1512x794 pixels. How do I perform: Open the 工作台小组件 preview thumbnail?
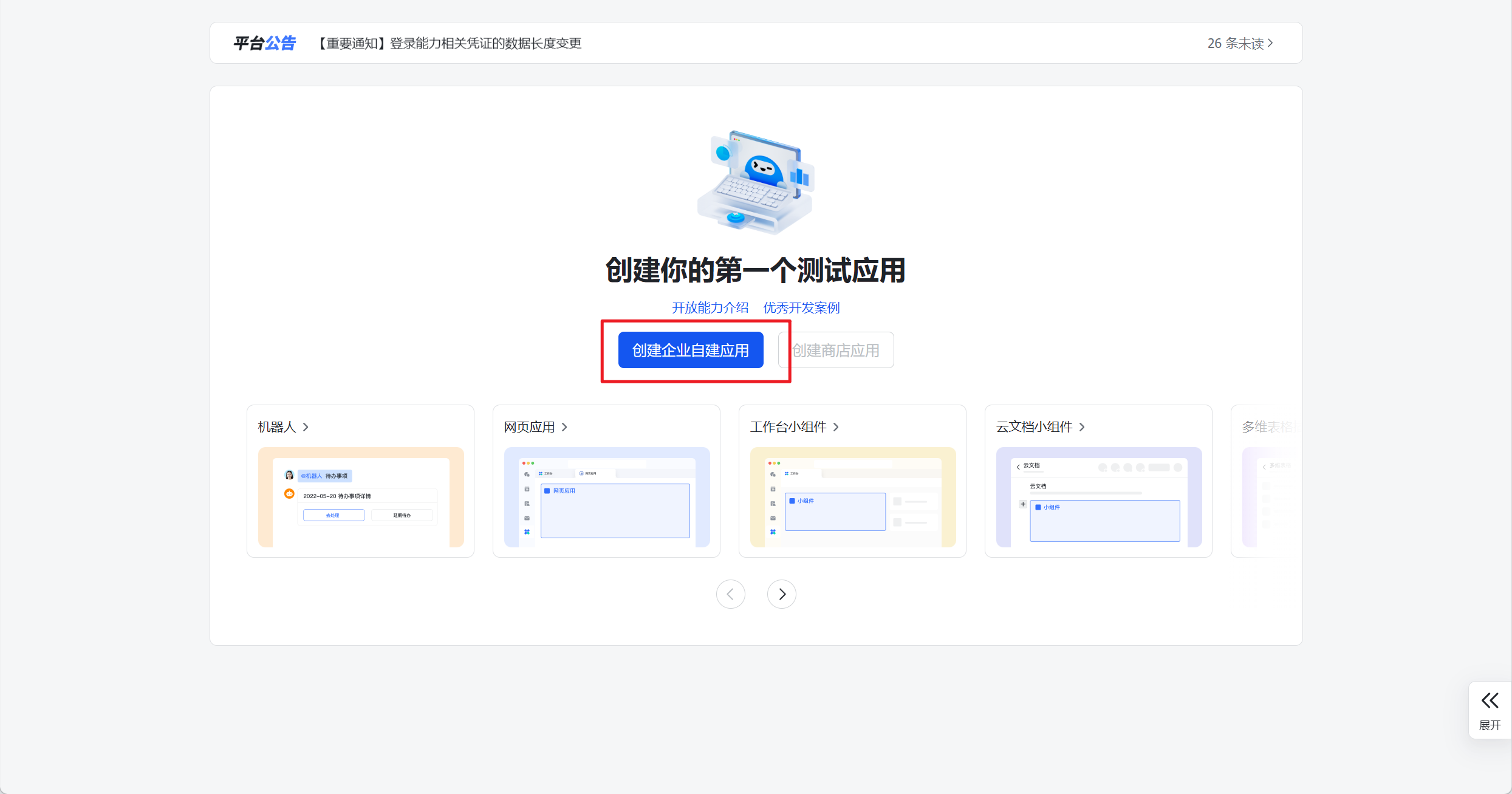coord(853,497)
